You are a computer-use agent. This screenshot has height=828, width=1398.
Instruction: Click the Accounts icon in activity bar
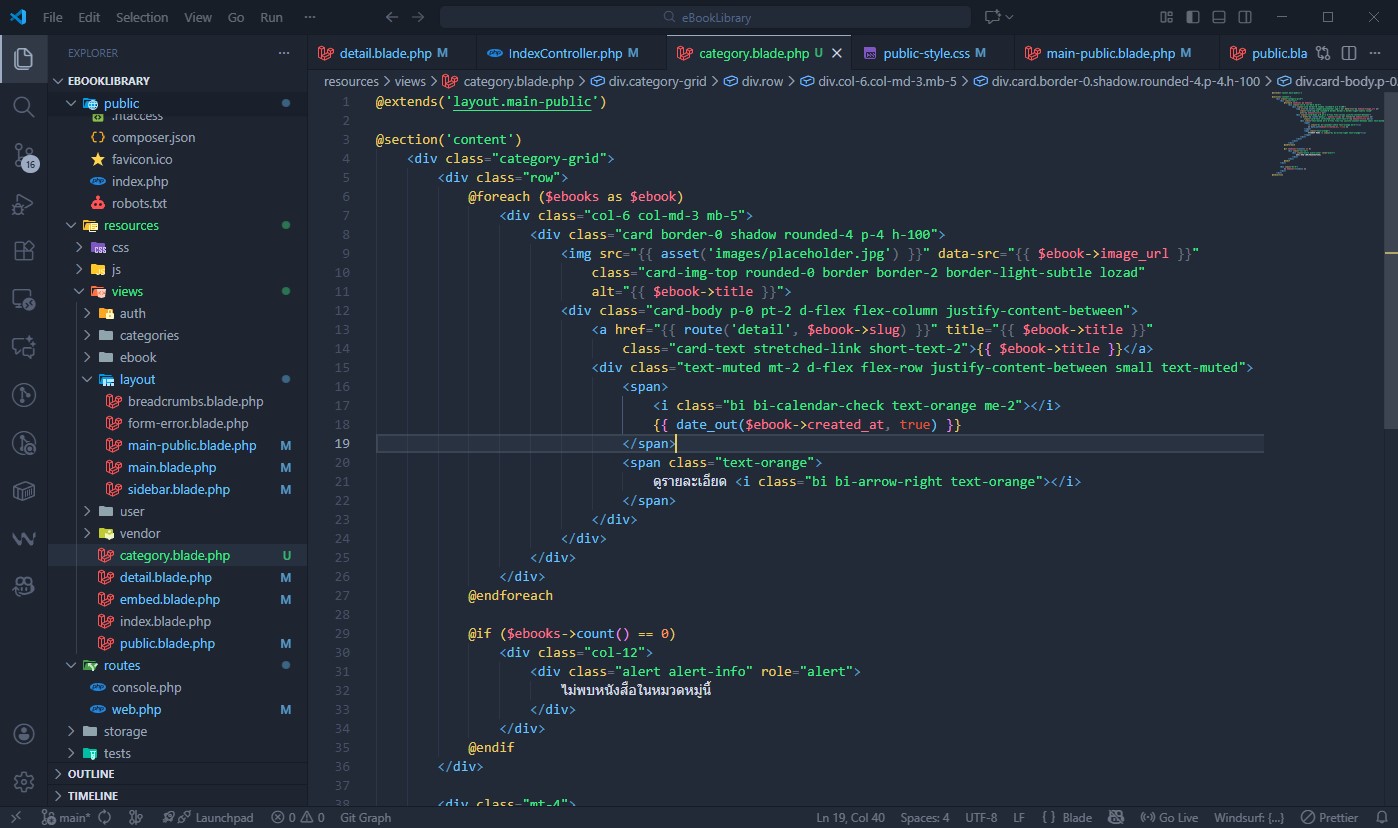click(x=23, y=733)
